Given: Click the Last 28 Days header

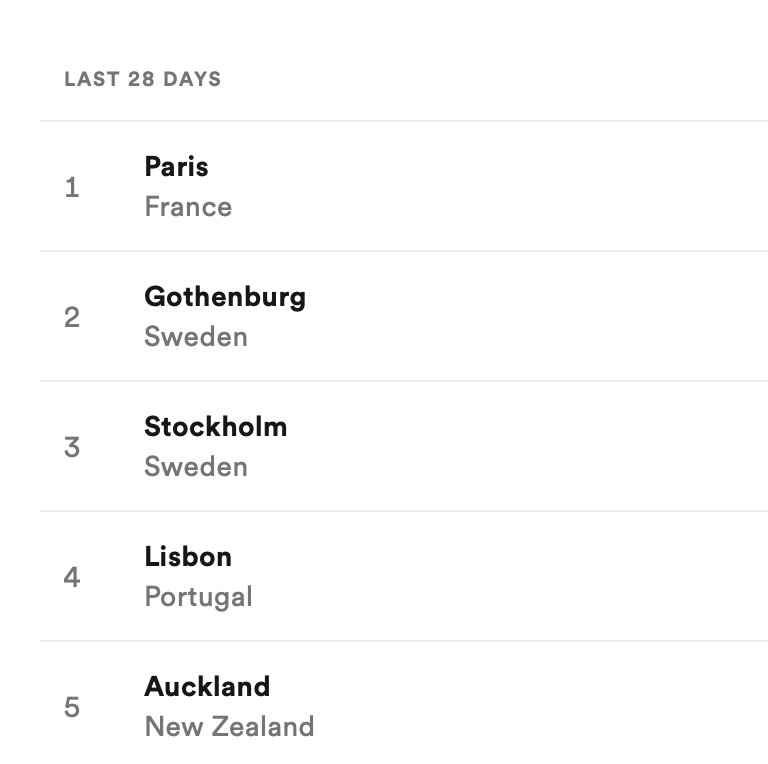Looking at the screenshot, I should pos(143,79).
